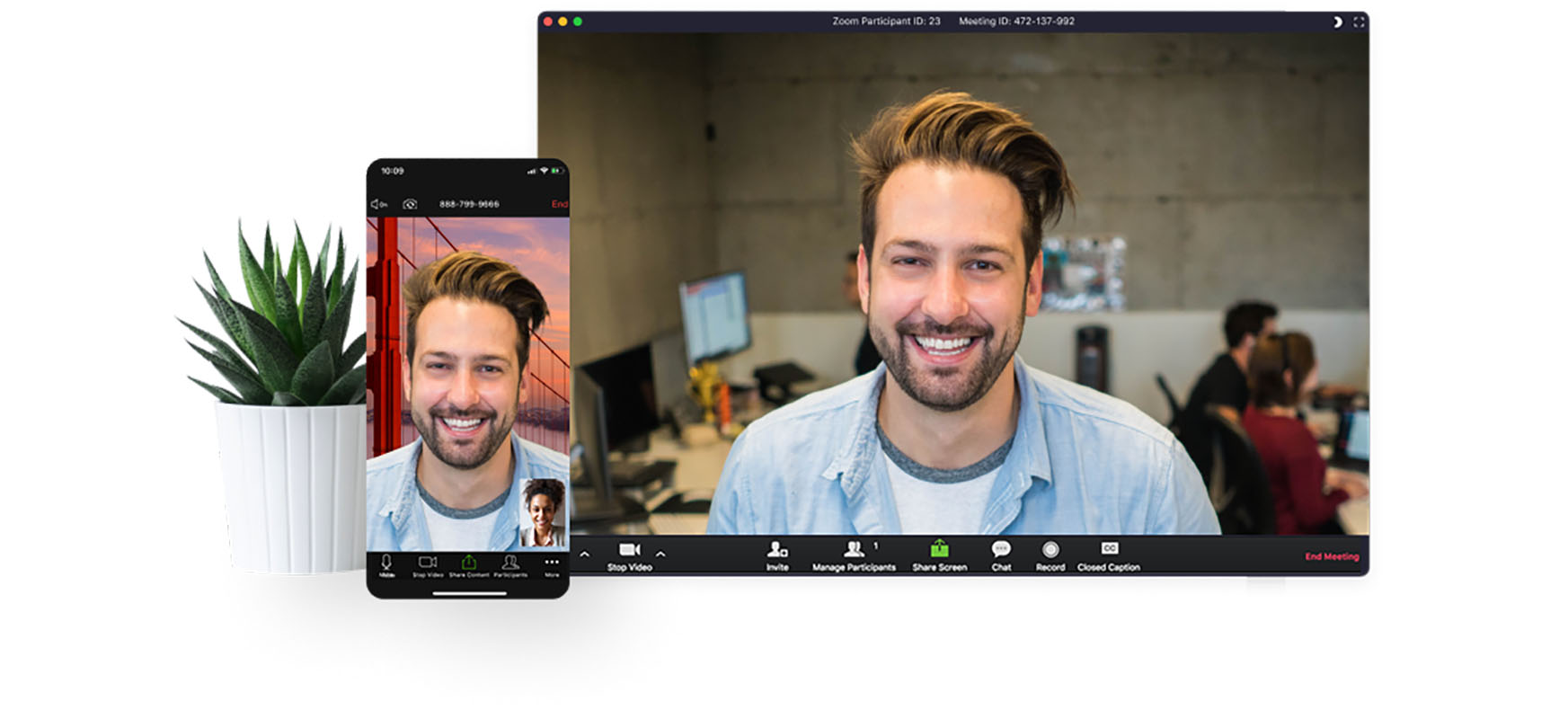Expand audio options arrow left of Stop Video
The width and height of the screenshot is (1568, 719).
585,554
